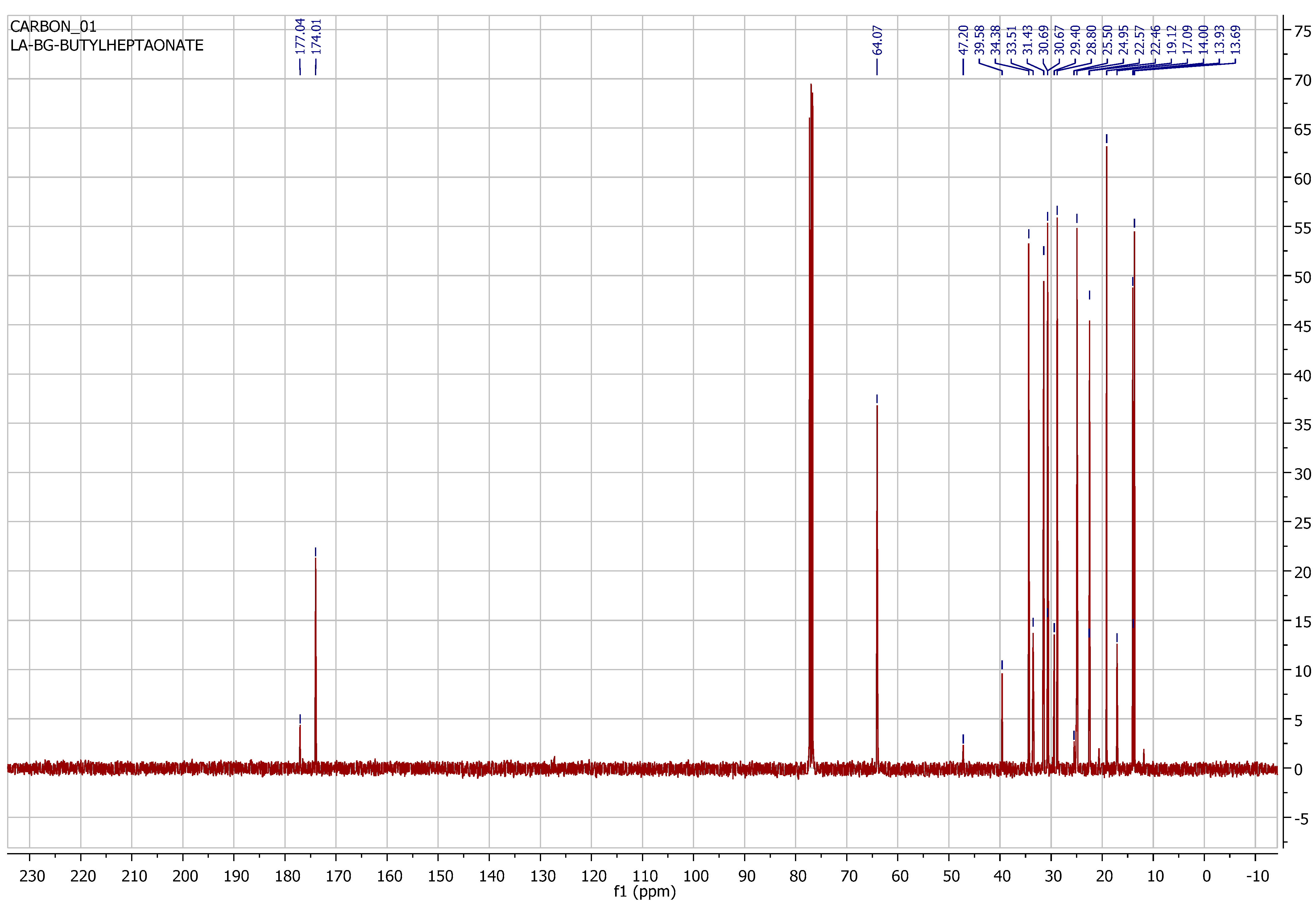Select the 35 intensity axis label

1302,425
